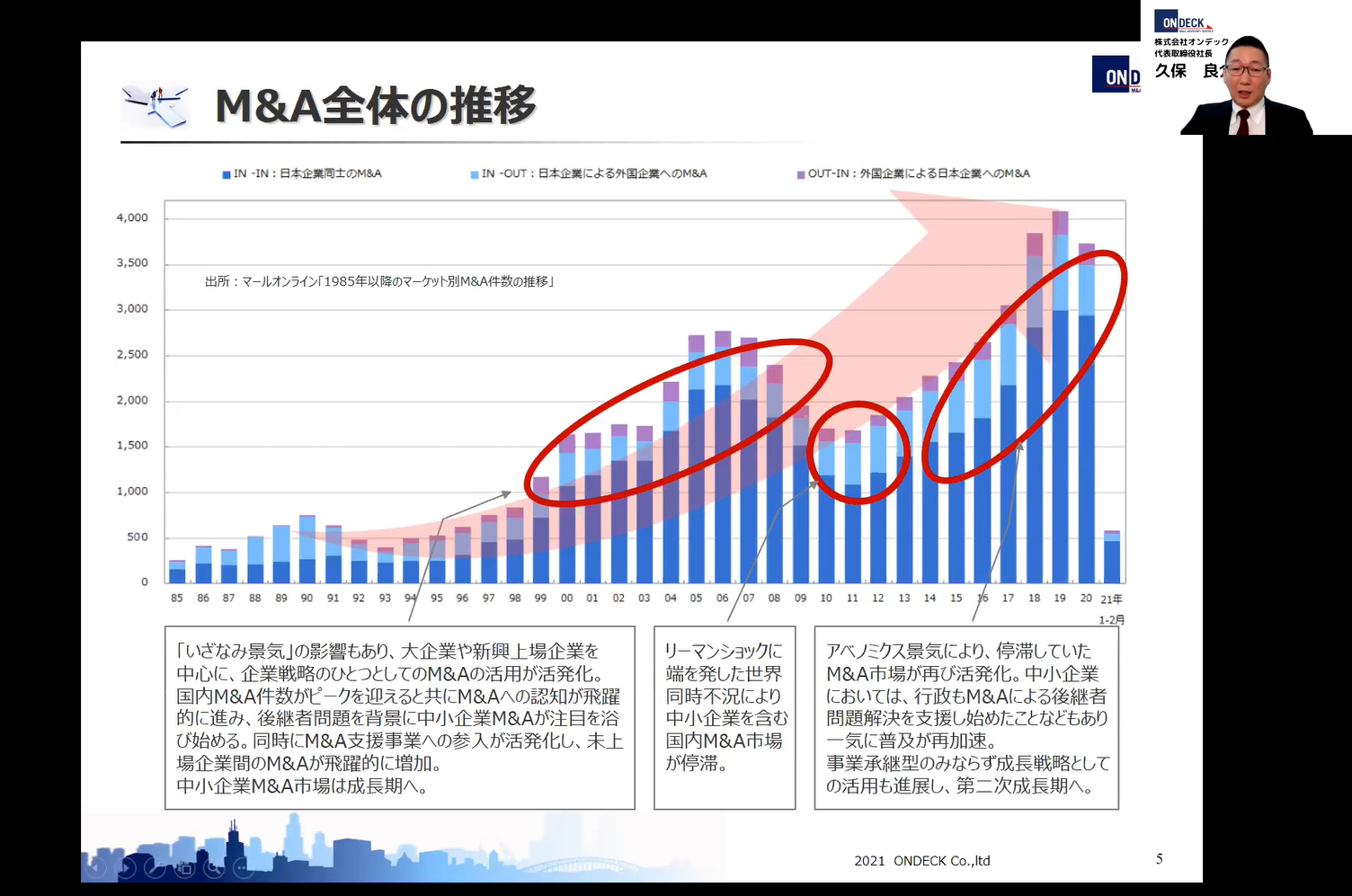Viewport: 1352px width, 896px height.
Task: Click the 00 year label on x-axis
Action: point(566,598)
